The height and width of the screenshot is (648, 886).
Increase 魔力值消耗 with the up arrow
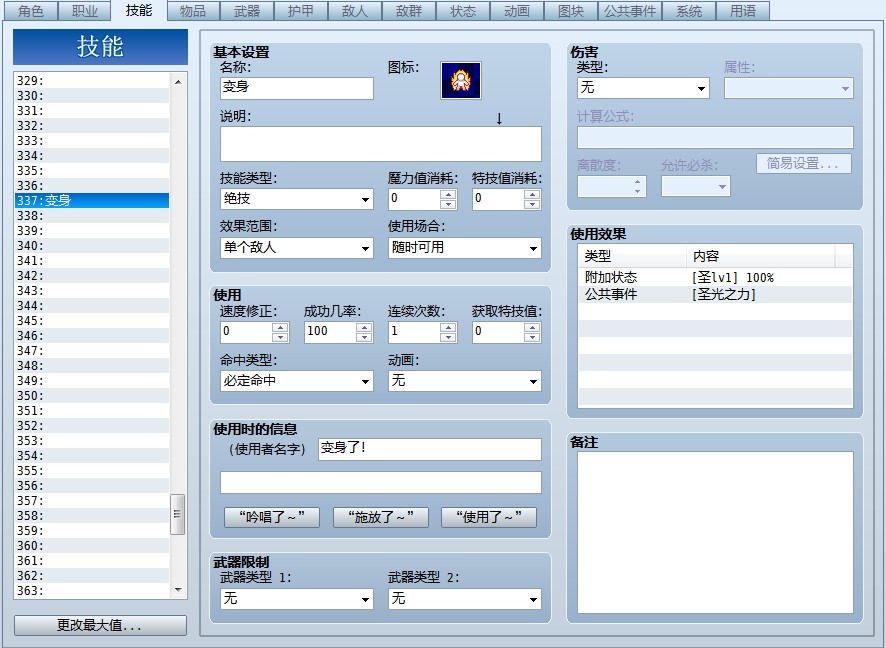tap(448, 194)
